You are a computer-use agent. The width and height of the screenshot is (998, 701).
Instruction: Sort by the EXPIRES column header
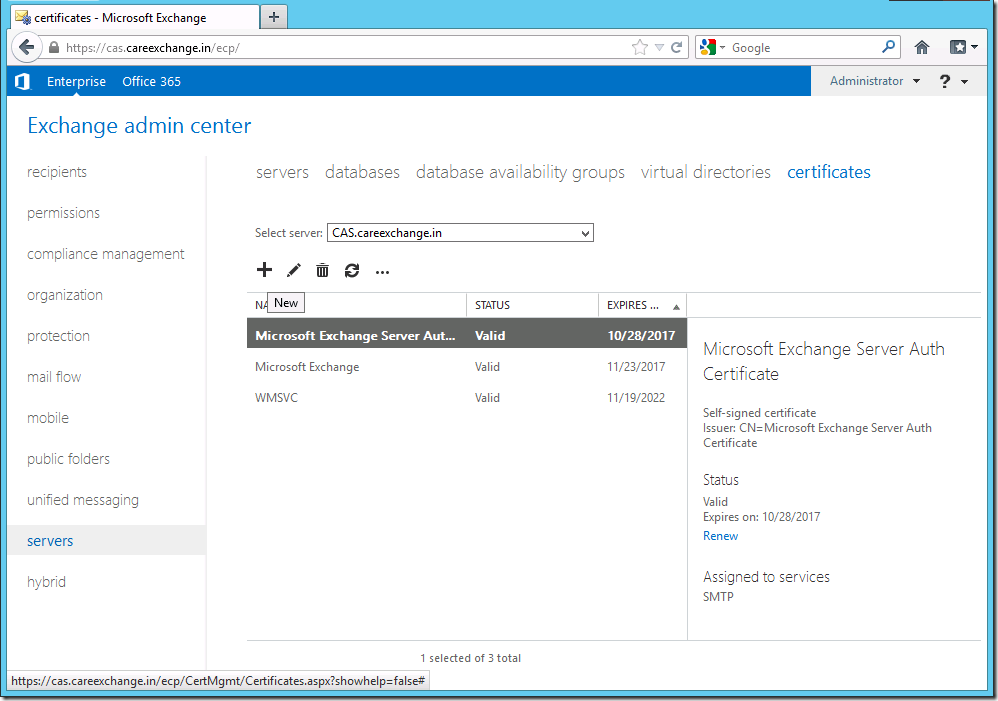click(x=642, y=305)
